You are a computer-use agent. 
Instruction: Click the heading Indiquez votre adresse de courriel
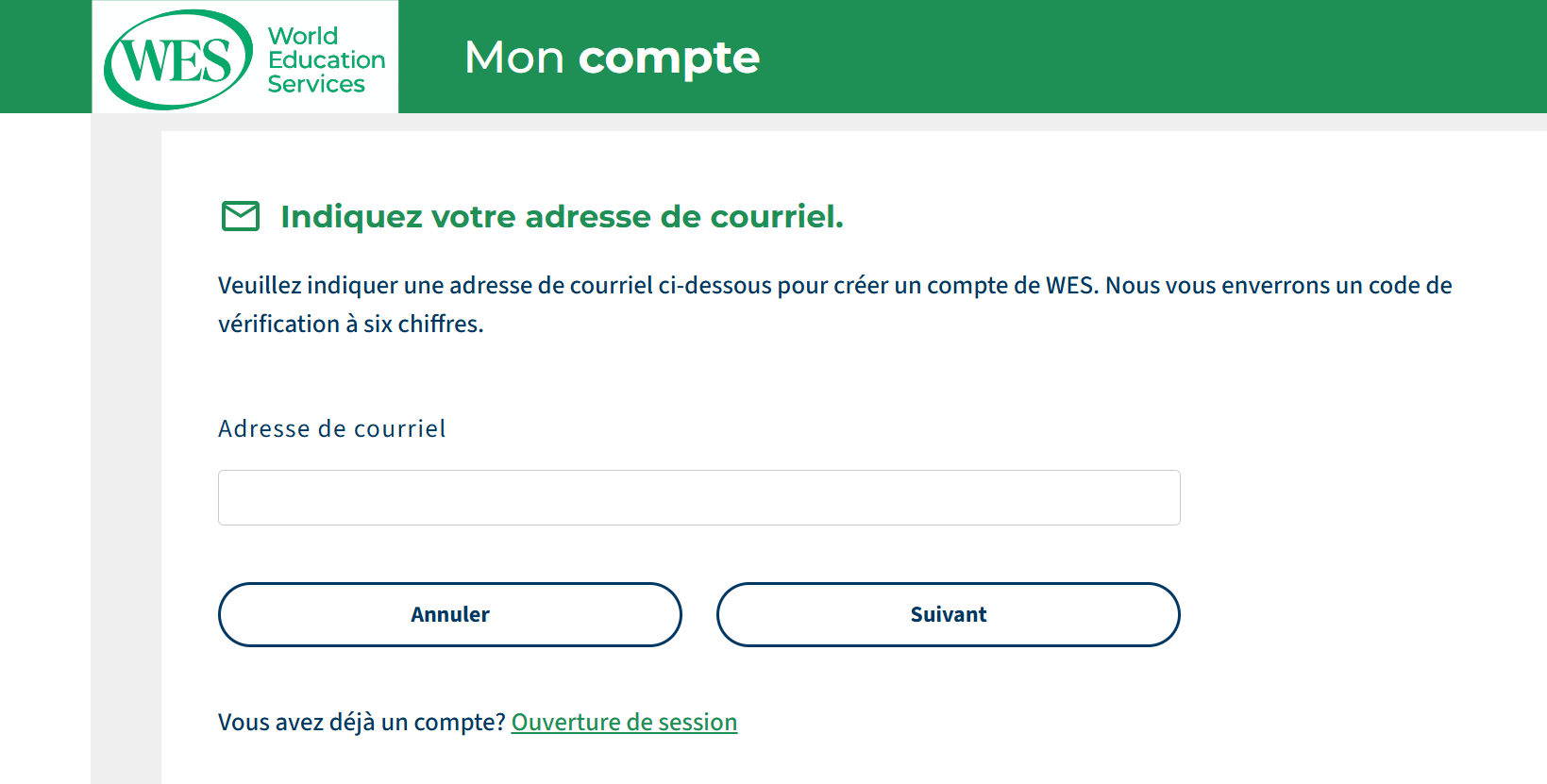tap(562, 217)
